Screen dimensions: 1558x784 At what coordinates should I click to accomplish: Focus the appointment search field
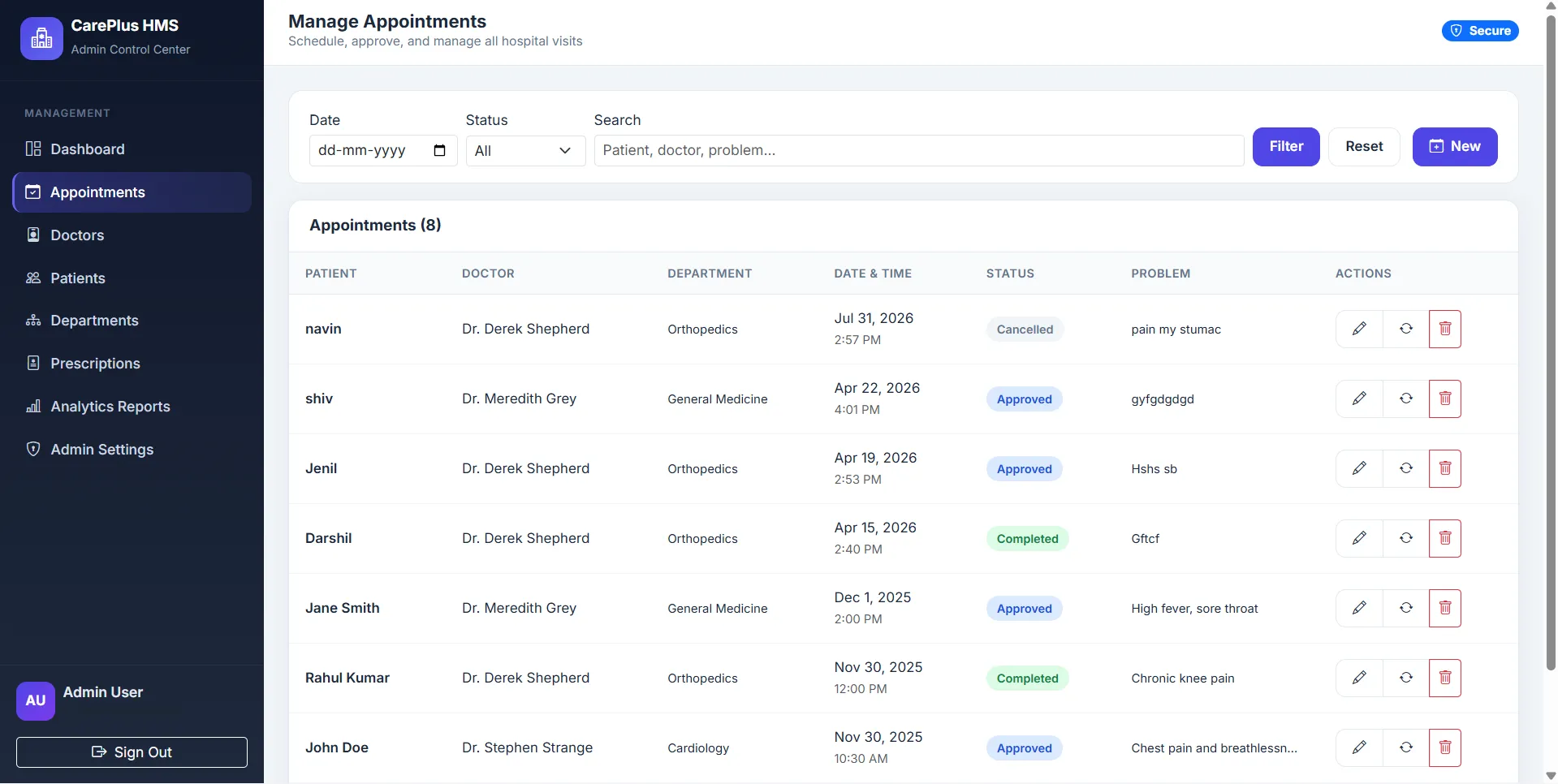[919, 151]
